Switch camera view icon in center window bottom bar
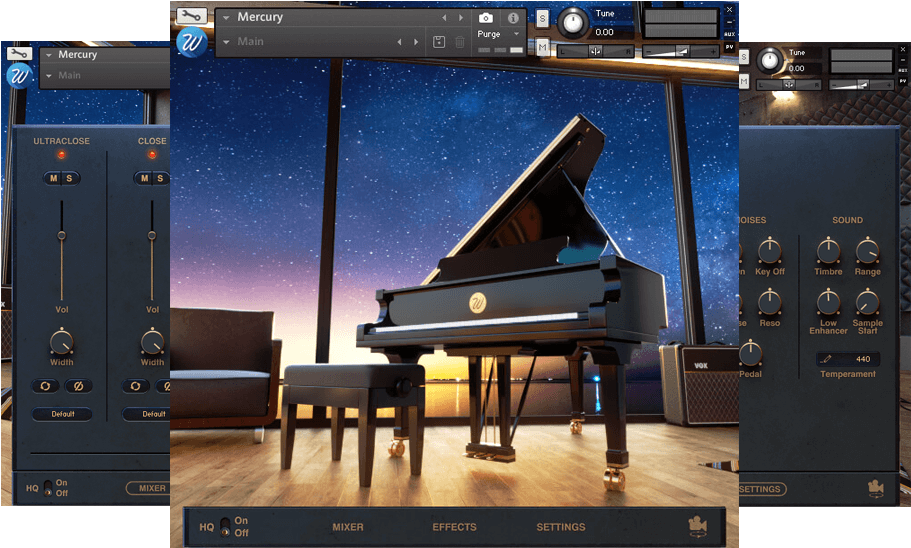 pyautogui.click(x=697, y=526)
